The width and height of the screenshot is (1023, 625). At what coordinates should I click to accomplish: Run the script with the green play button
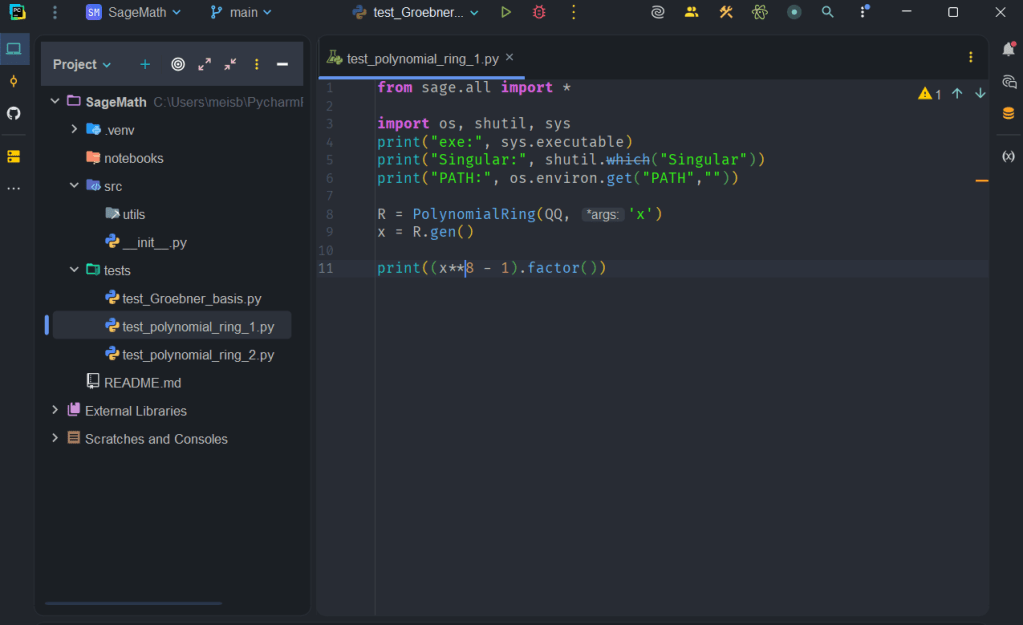tap(506, 12)
